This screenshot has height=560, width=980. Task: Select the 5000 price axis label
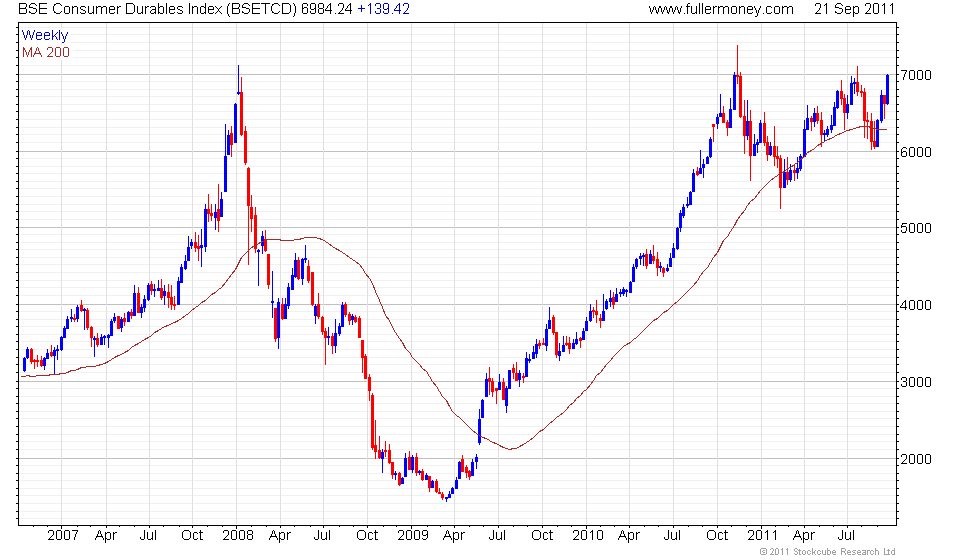point(918,229)
